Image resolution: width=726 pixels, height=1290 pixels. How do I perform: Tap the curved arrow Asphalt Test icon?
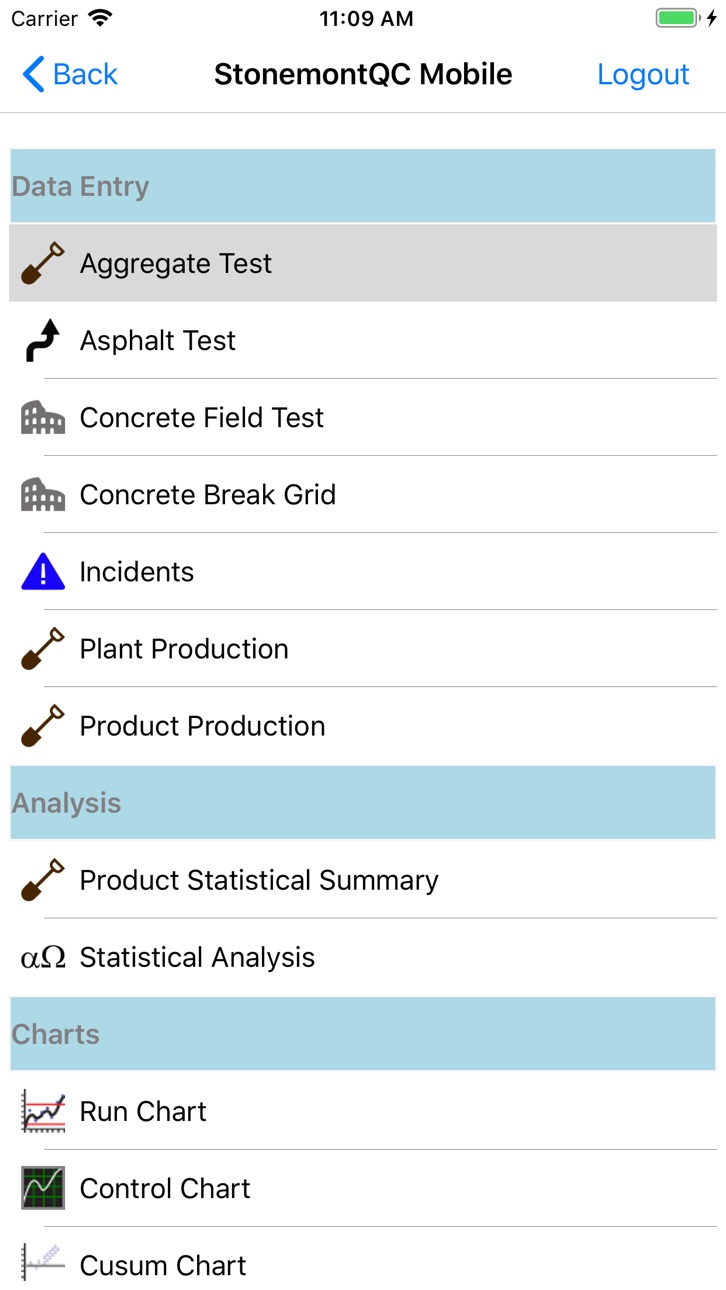43,340
